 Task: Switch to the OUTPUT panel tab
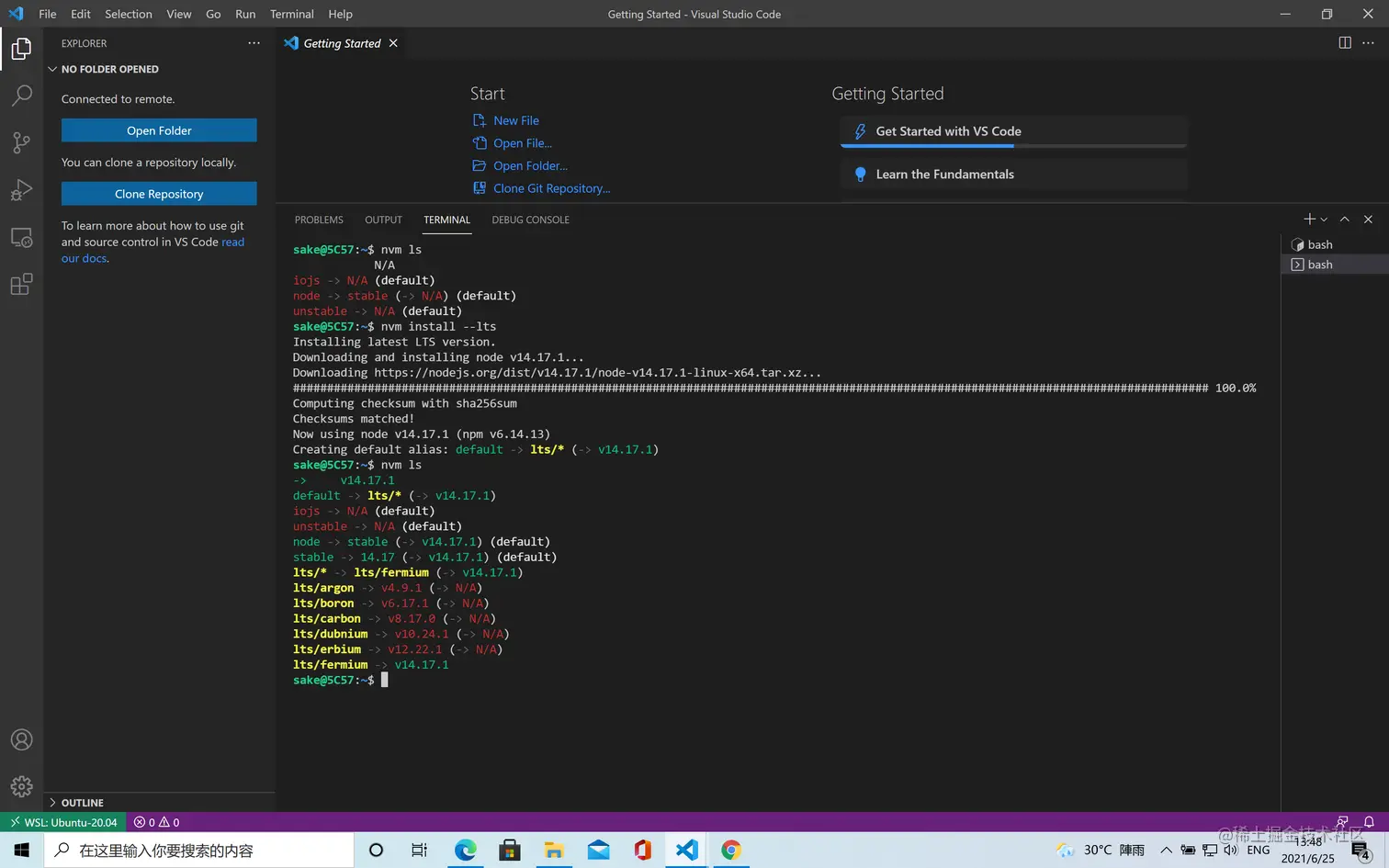[x=383, y=220]
